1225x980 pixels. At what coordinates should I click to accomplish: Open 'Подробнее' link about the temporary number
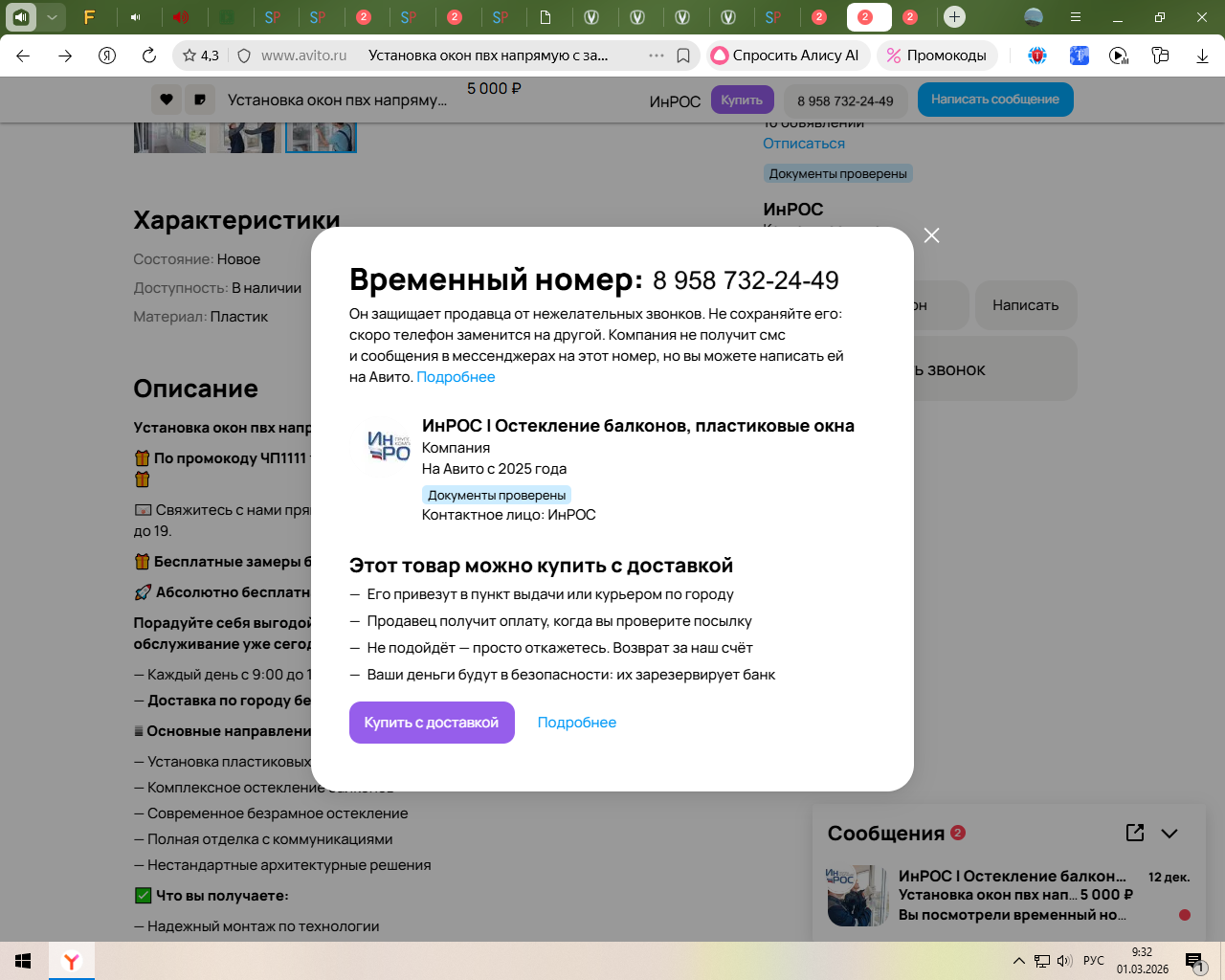coord(456,377)
